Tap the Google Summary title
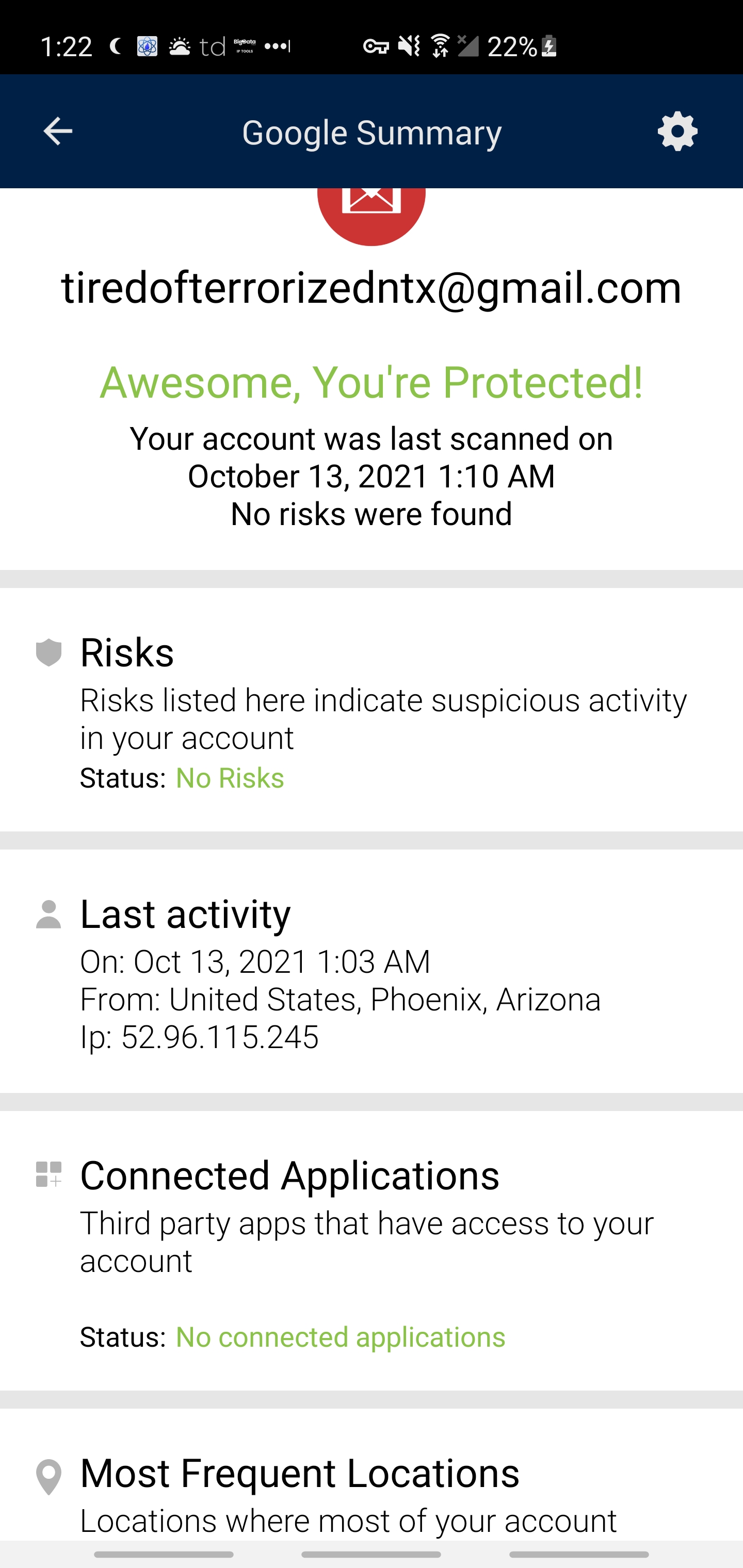This screenshot has width=743, height=1568. coord(372,133)
